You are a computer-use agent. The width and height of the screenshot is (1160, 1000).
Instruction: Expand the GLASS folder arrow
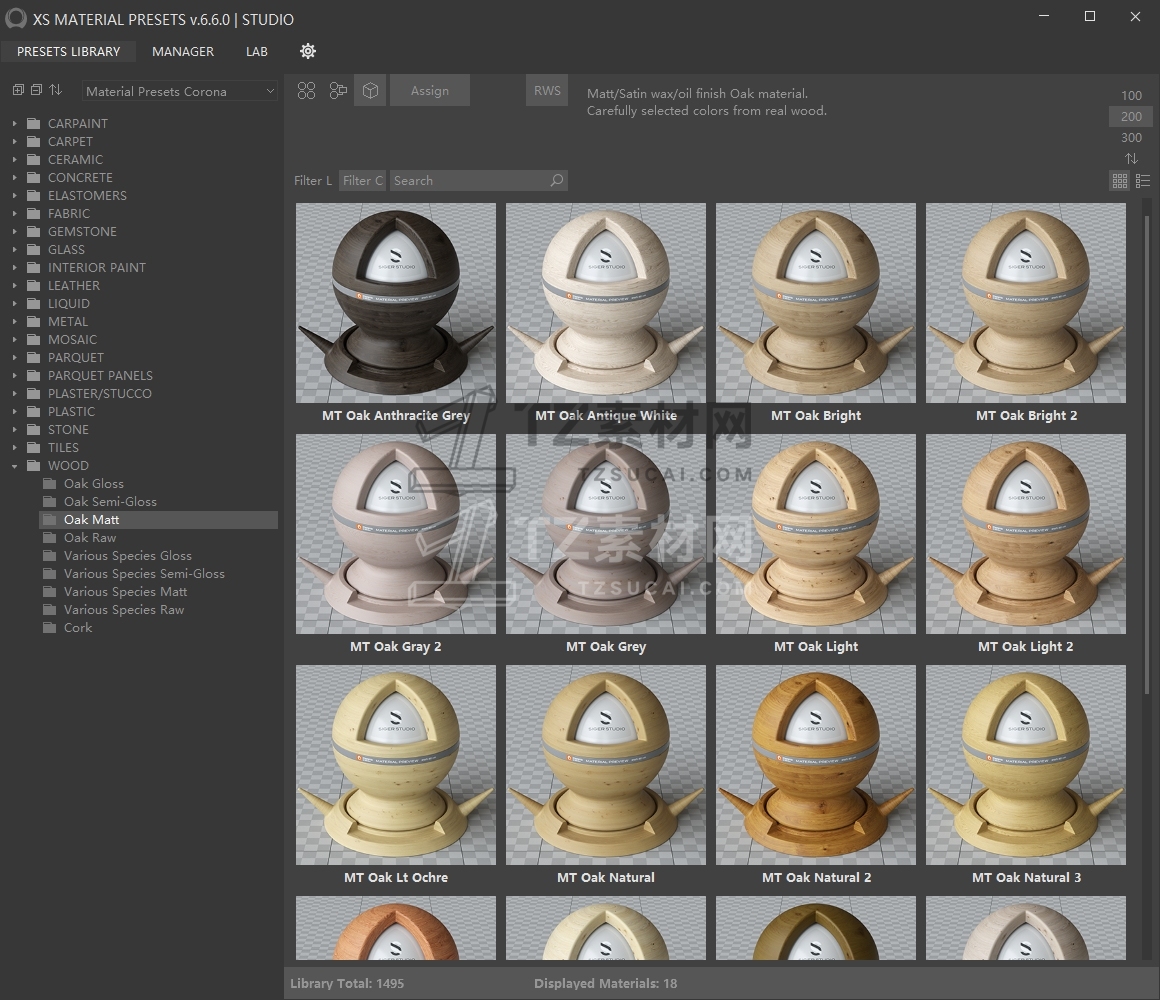click(14, 250)
